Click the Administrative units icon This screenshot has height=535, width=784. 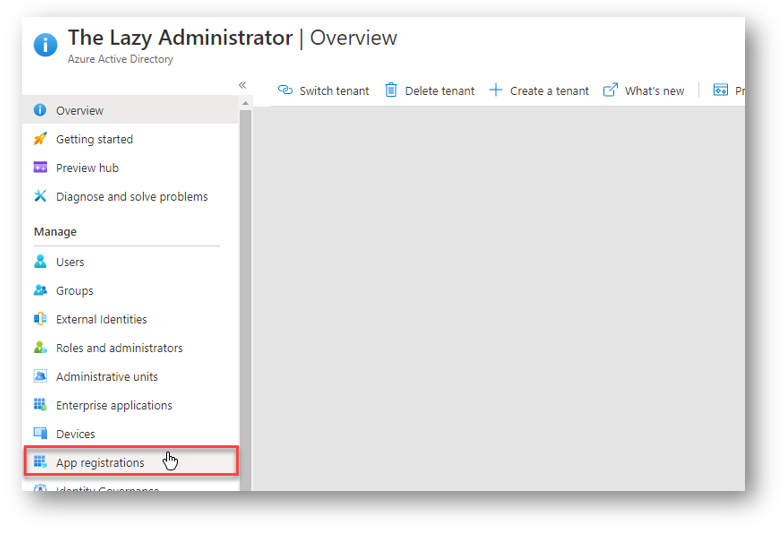(40, 376)
